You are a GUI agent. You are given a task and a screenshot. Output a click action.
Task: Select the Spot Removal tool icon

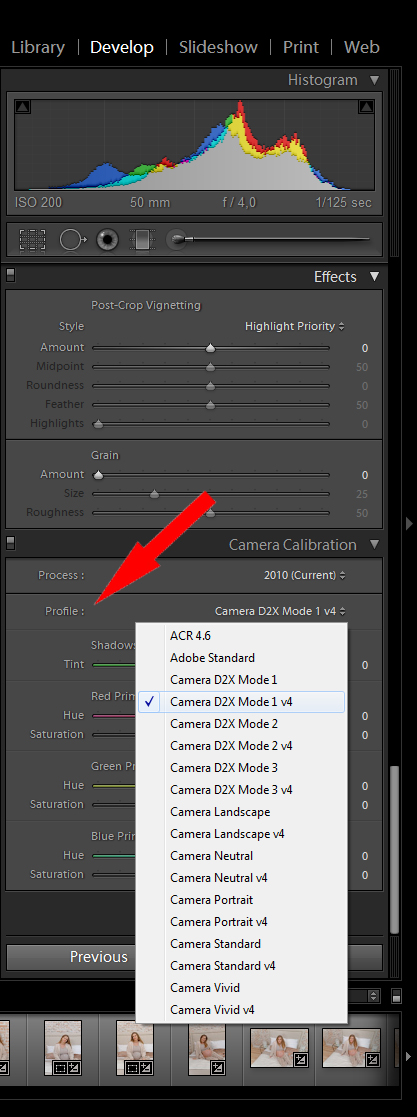coord(72,239)
